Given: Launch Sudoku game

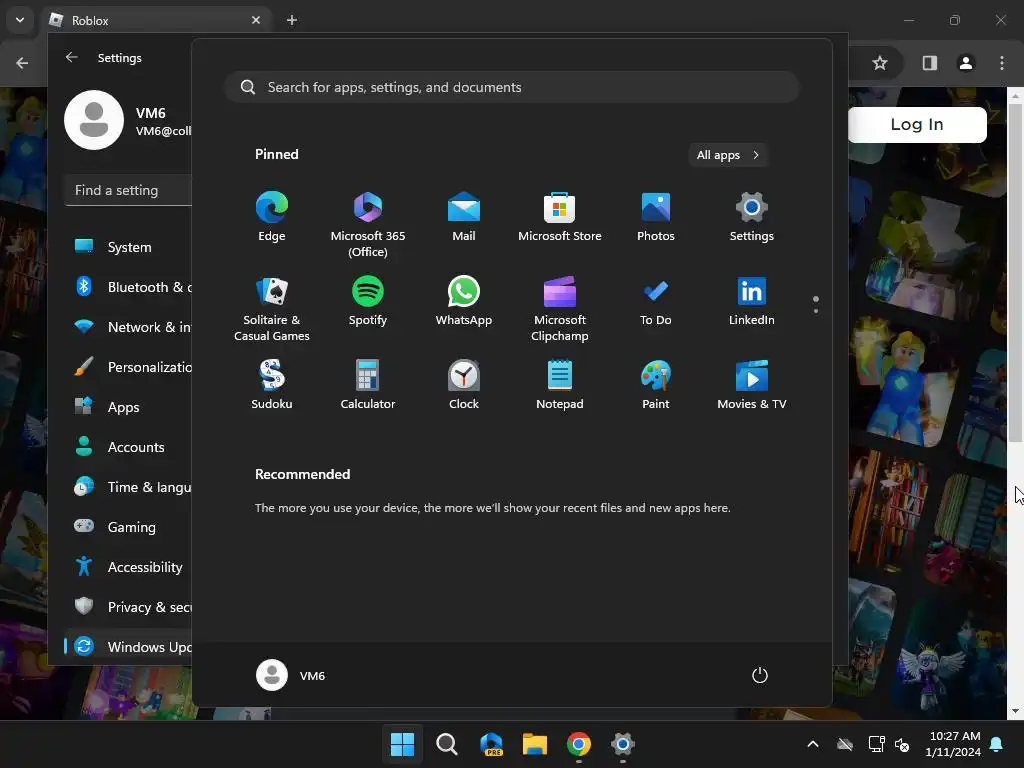Looking at the screenshot, I should coord(272,385).
